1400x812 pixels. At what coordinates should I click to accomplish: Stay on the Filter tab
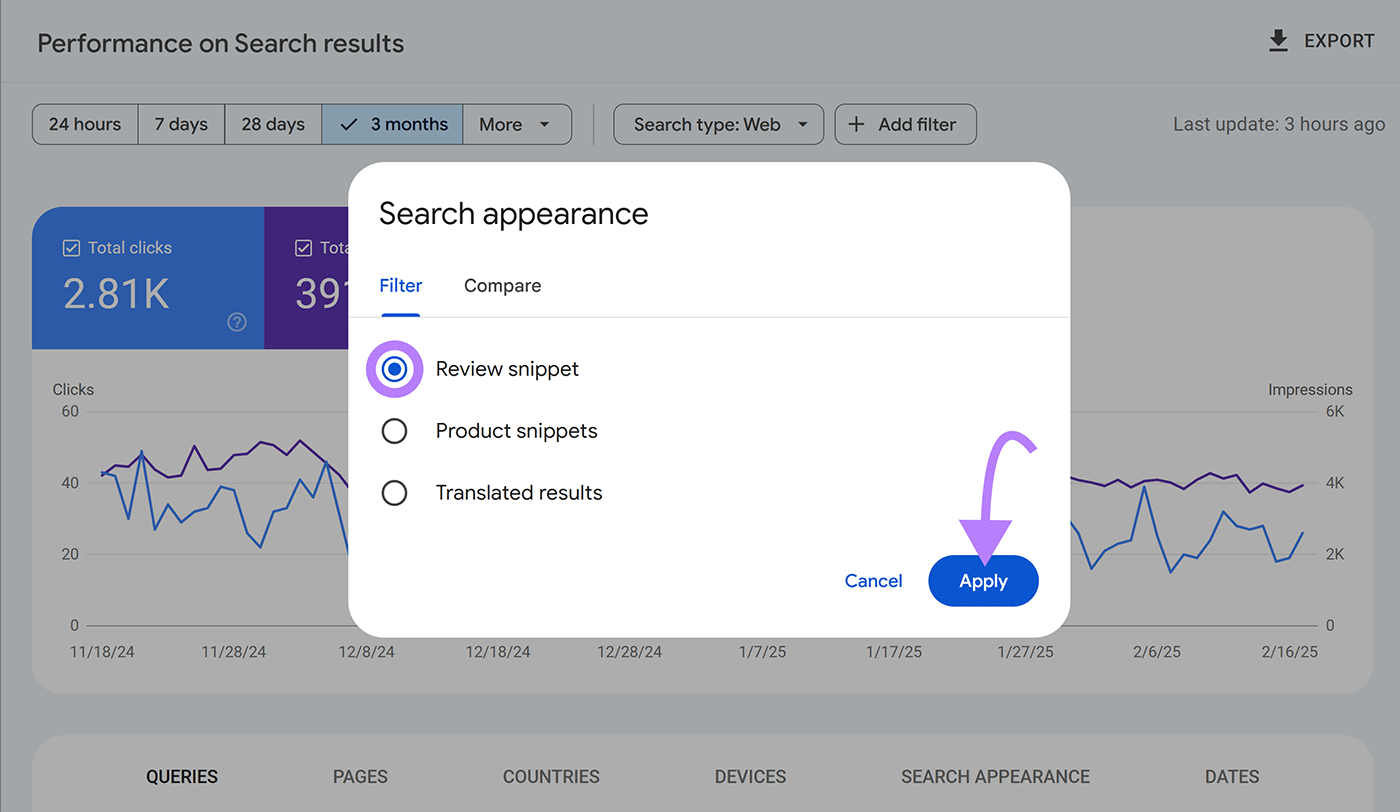[x=400, y=286]
